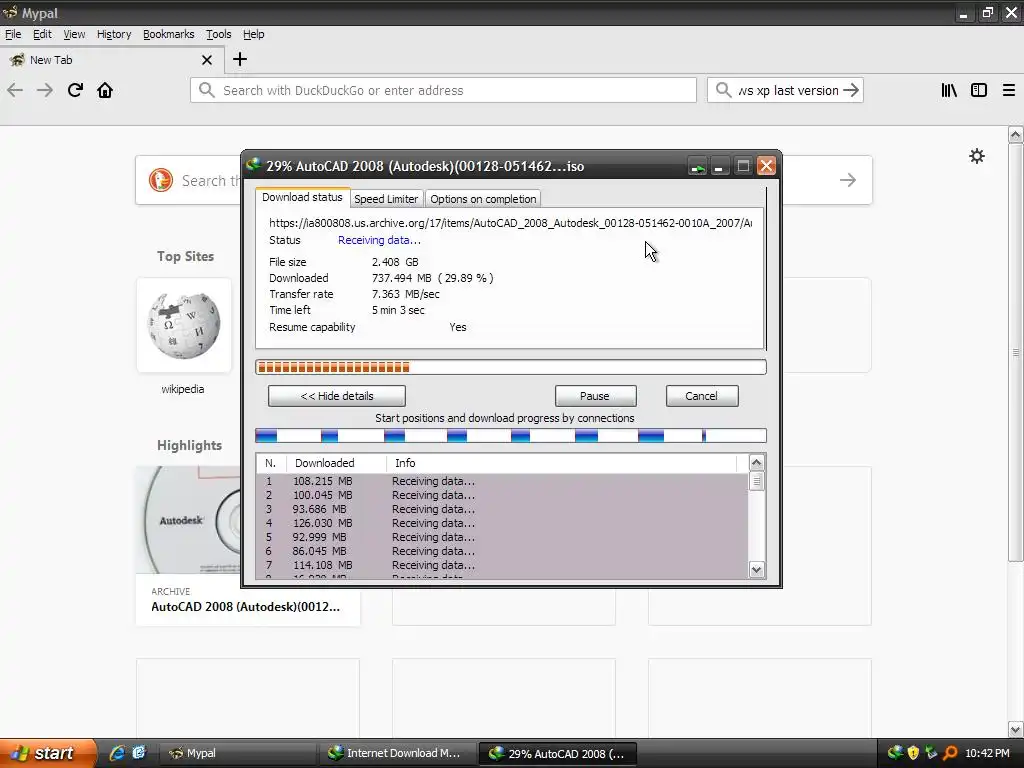Screen dimensions: 1024x768
Task: Open the home page via house icon
Action: coord(105,90)
